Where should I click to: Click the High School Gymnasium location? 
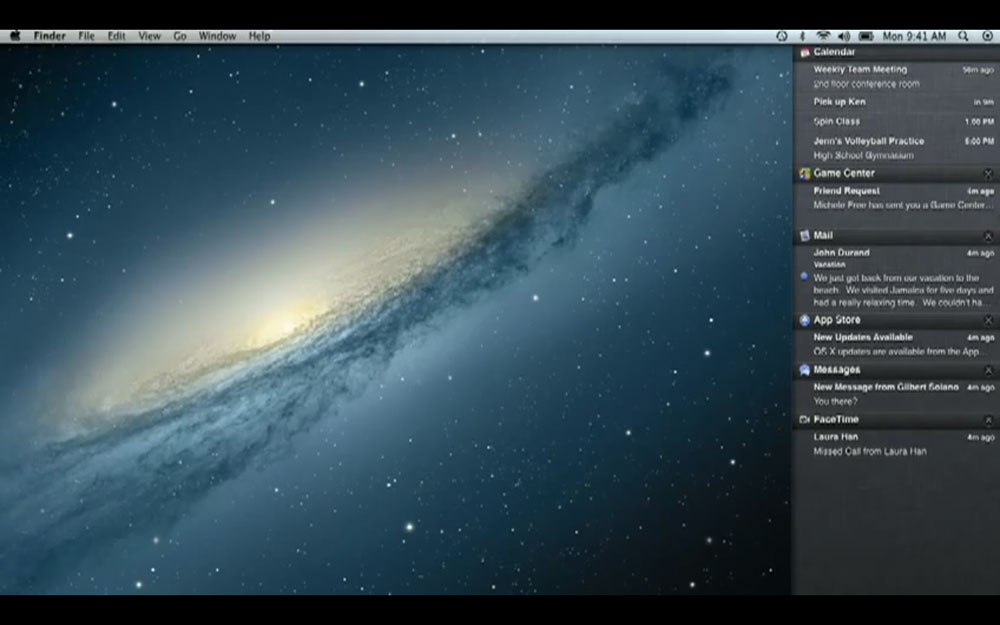pos(864,156)
